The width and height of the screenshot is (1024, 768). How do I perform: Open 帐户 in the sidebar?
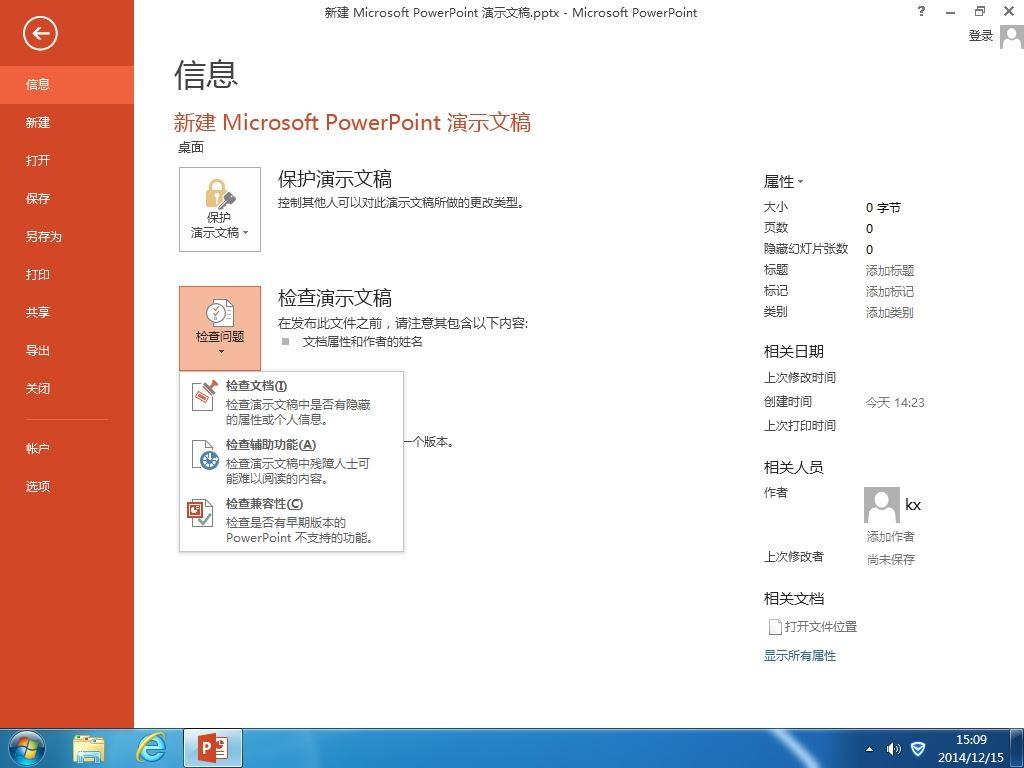[67, 449]
